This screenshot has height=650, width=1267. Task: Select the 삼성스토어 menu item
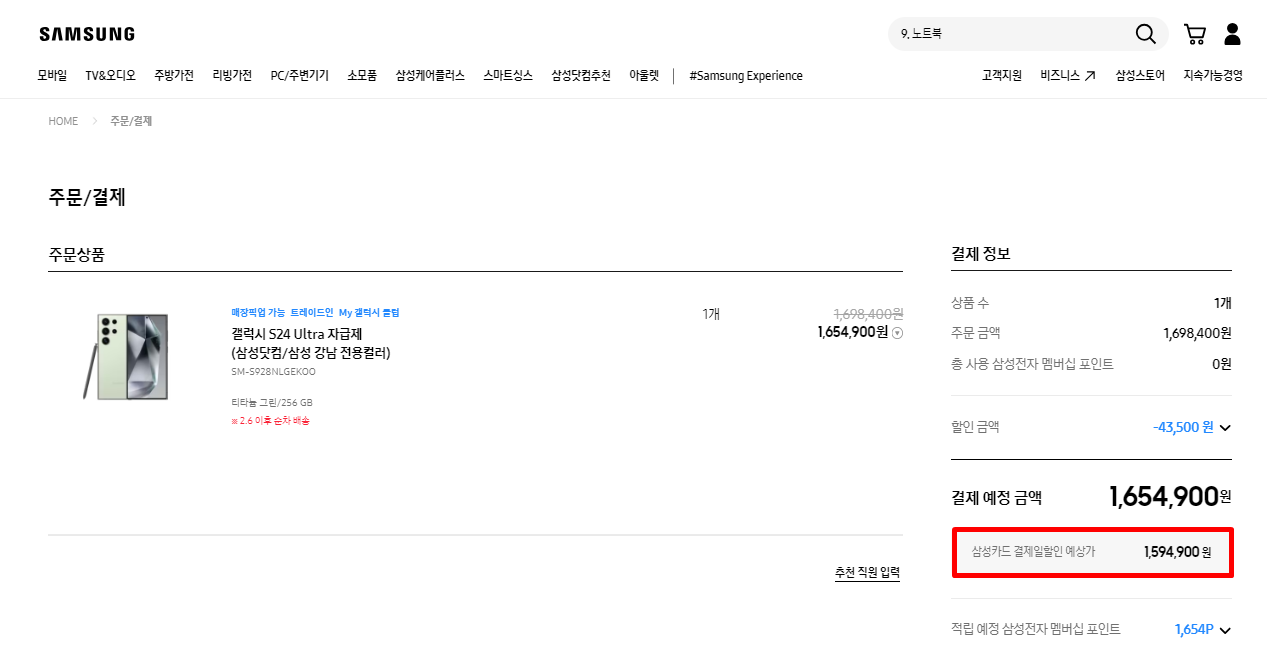tap(1139, 75)
